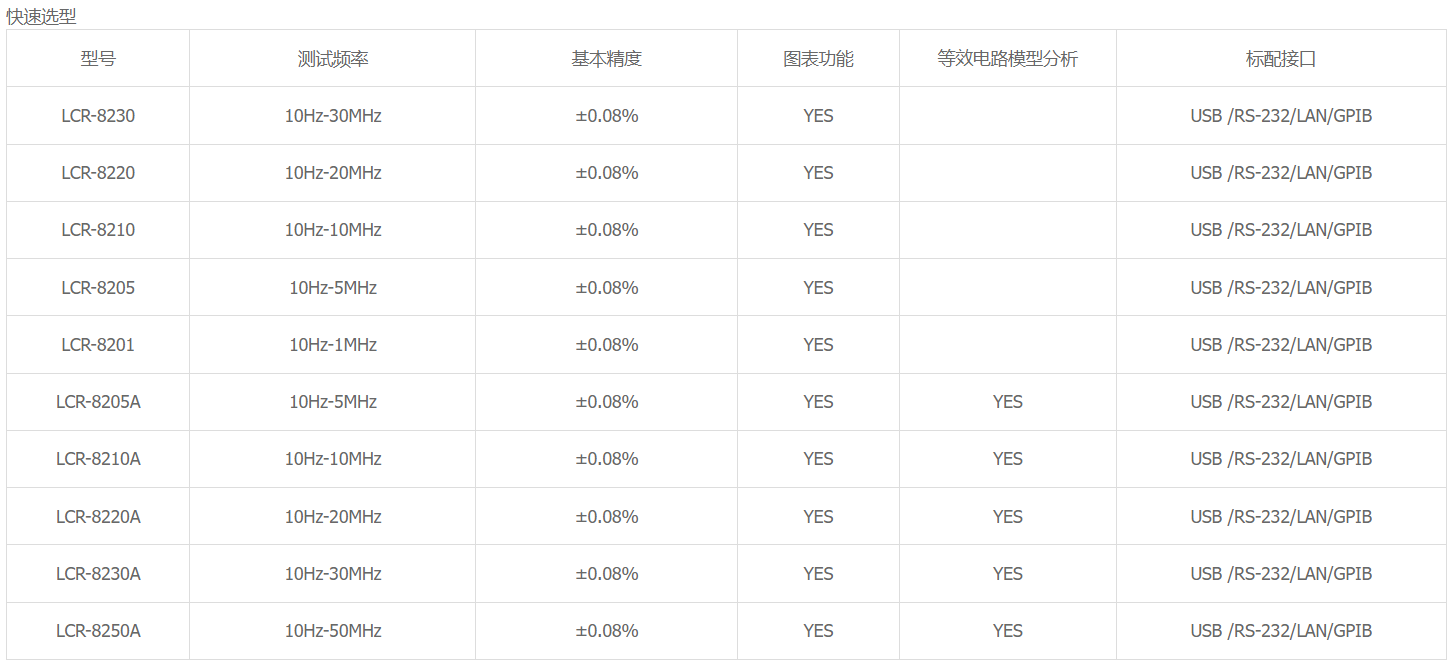Click the 测试频率 column header

tap(333, 59)
